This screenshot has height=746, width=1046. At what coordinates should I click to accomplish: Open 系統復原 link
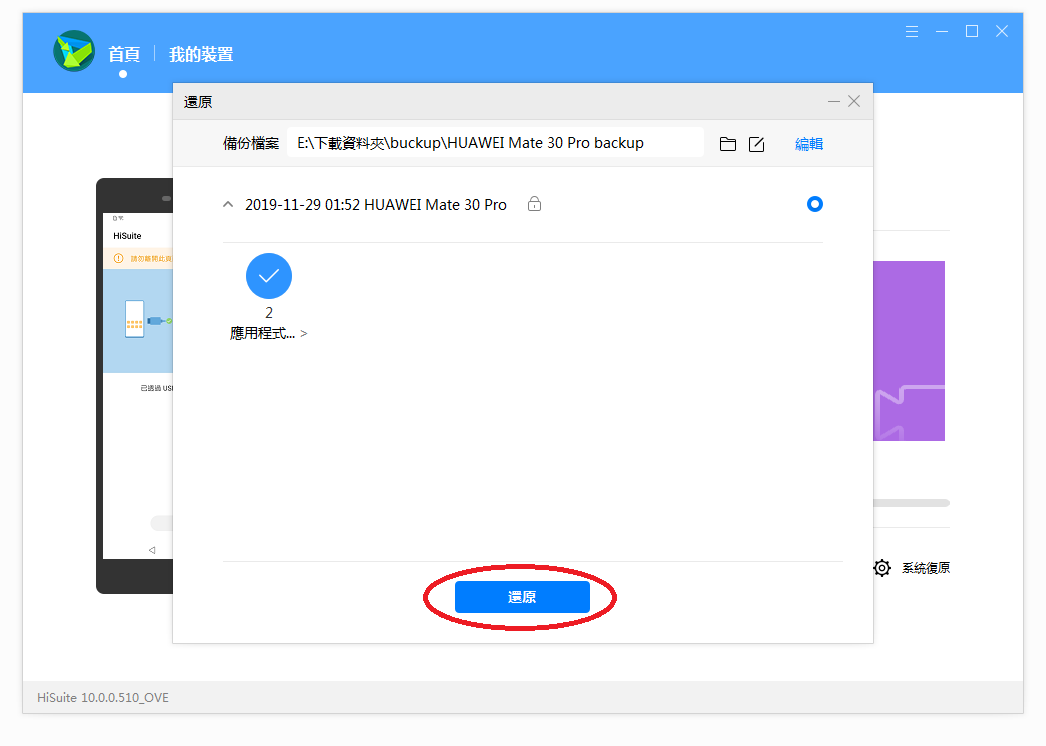coord(926,568)
